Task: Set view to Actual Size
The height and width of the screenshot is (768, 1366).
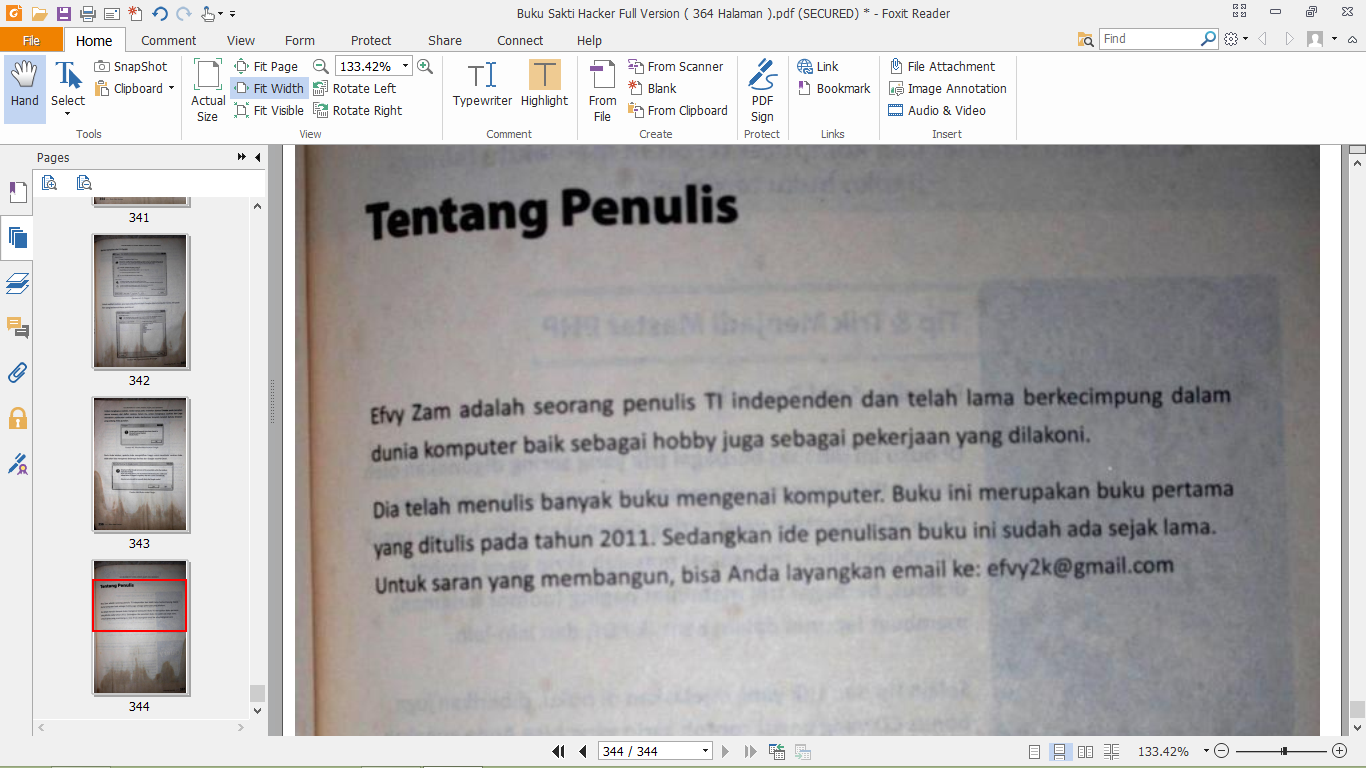Action: point(208,90)
